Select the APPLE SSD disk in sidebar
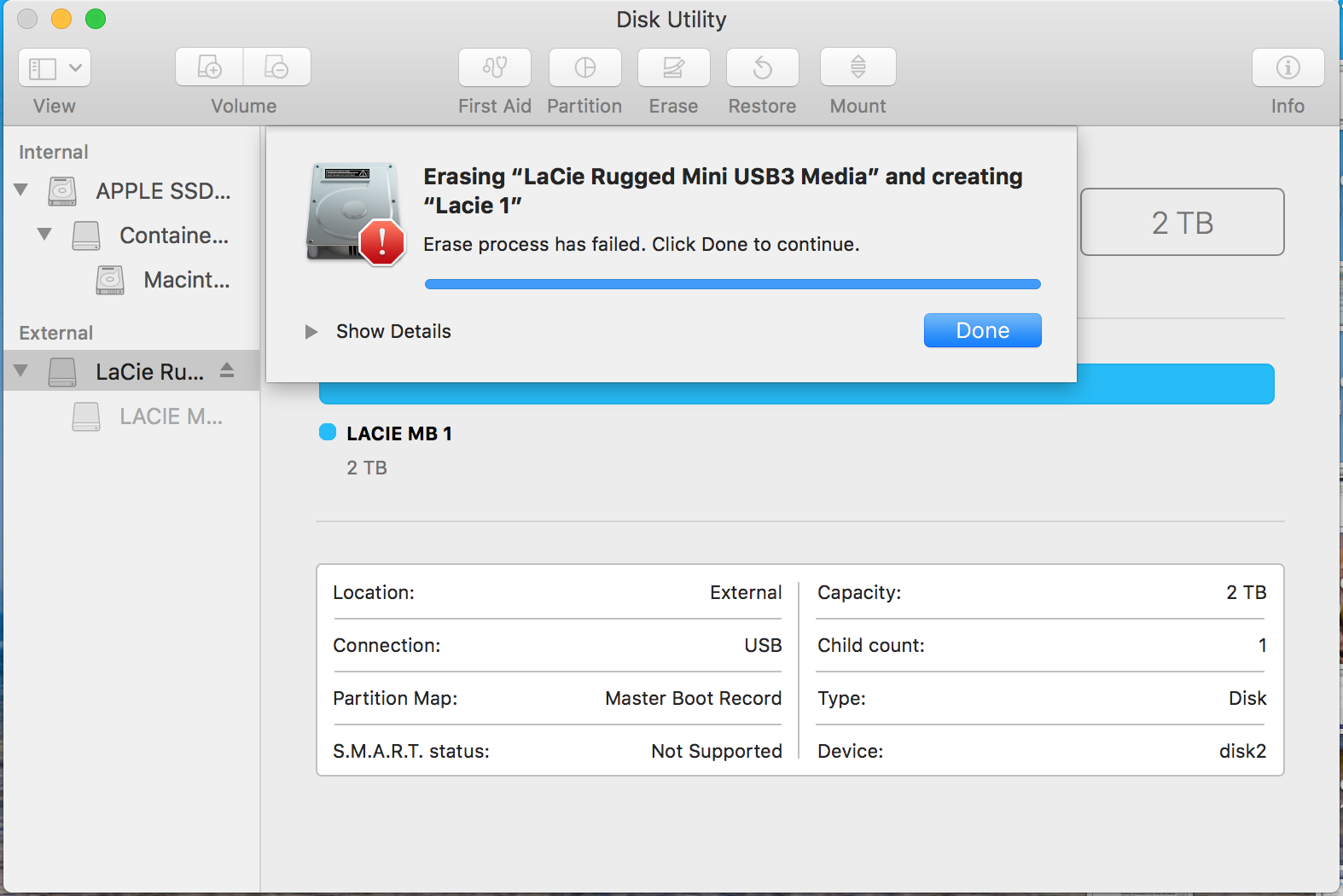 (130, 191)
